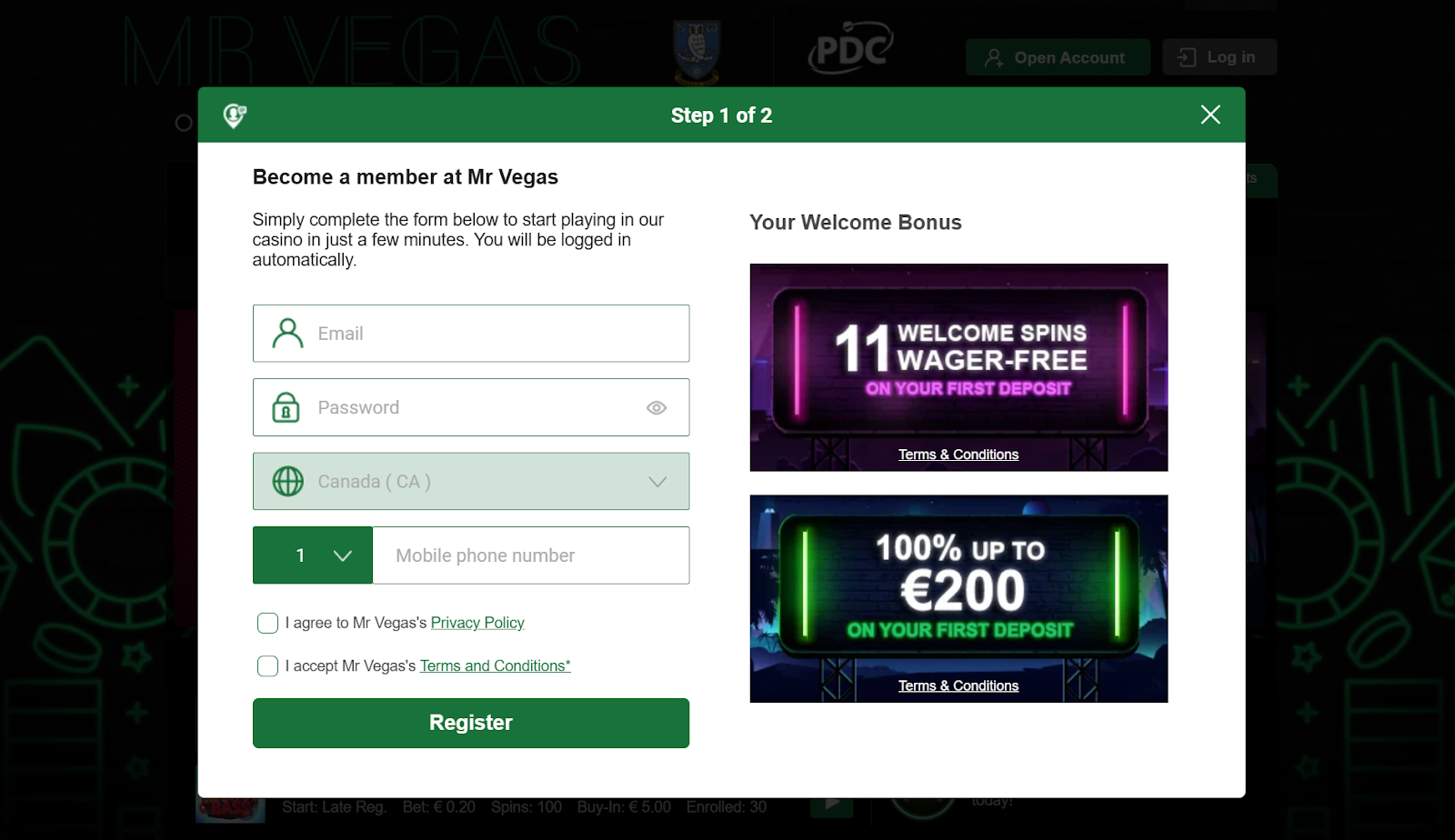This screenshot has width=1455, height=840.
Task: Click the Open Account button in header
Action: 1058,57
